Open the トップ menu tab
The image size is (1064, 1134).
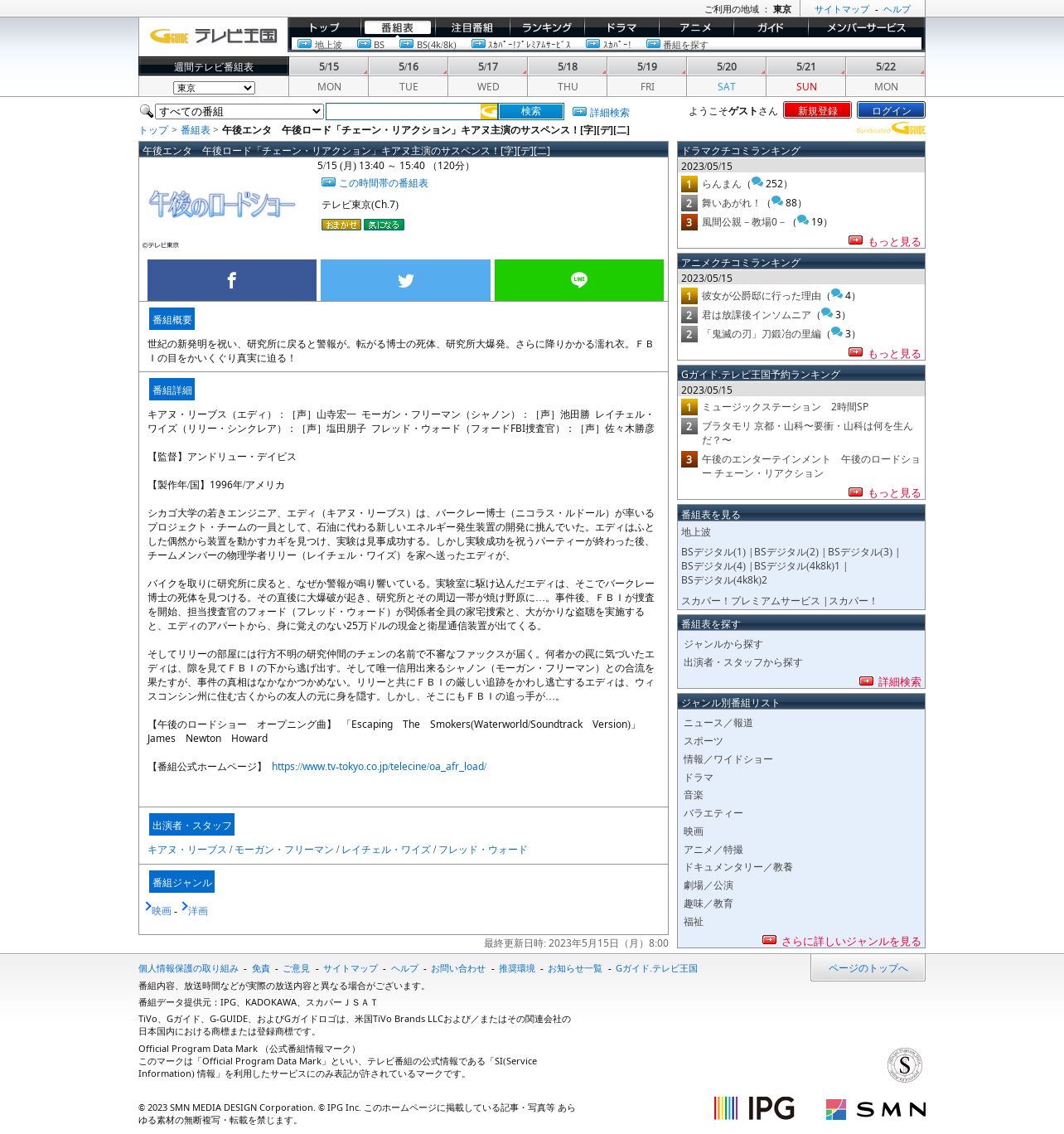(325, 27)
